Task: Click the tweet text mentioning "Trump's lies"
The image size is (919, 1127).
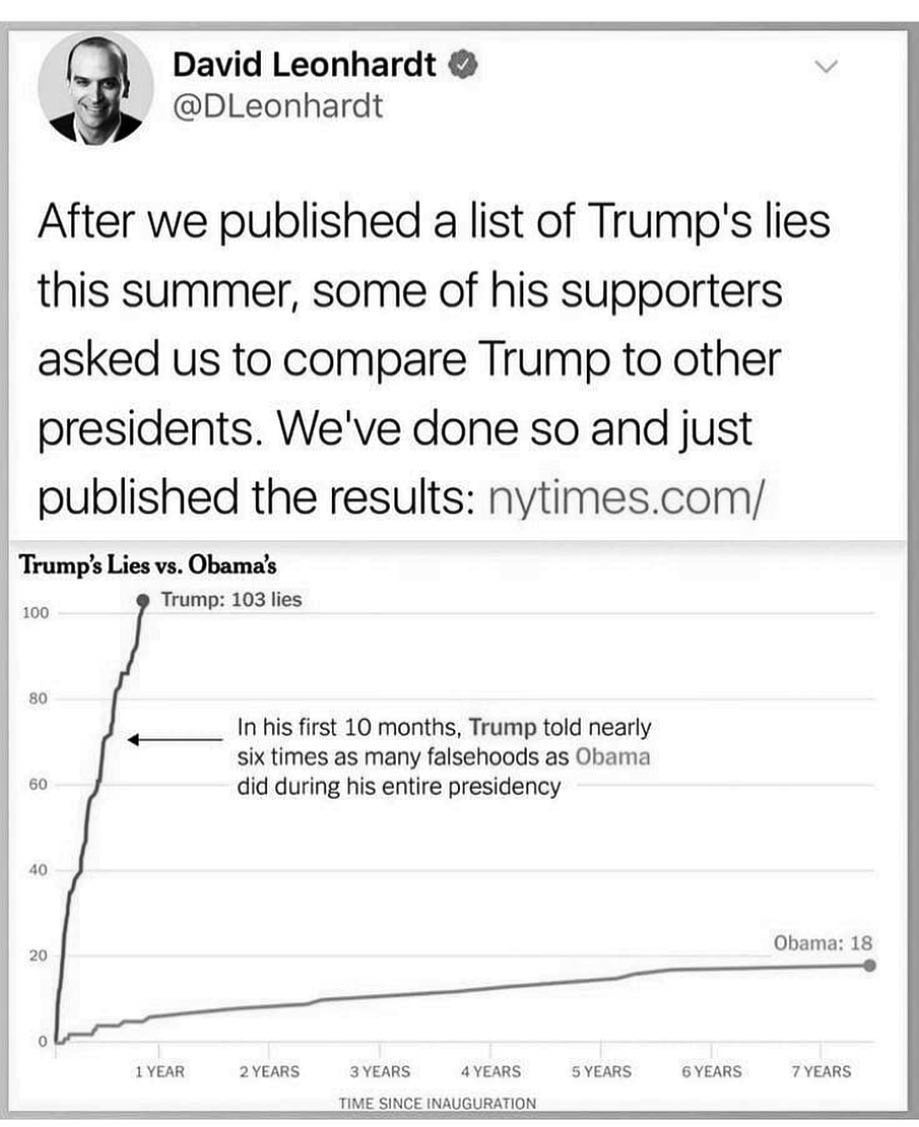Action: (x=434, y=223)
